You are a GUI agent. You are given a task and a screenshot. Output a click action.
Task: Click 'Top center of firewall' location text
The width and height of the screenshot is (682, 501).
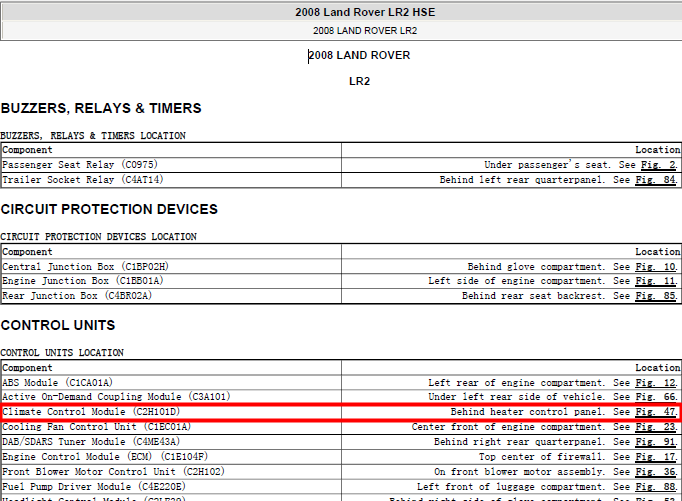(x=542, y=457)
